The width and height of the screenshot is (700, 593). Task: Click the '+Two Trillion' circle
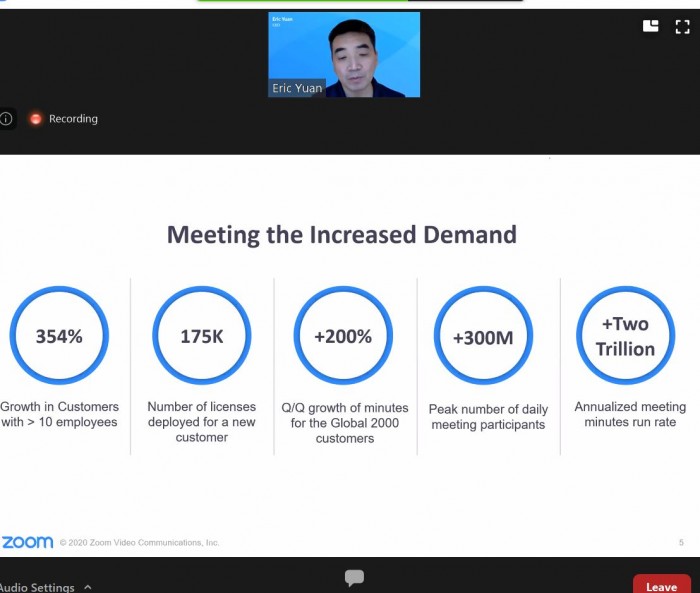(625, 335)
